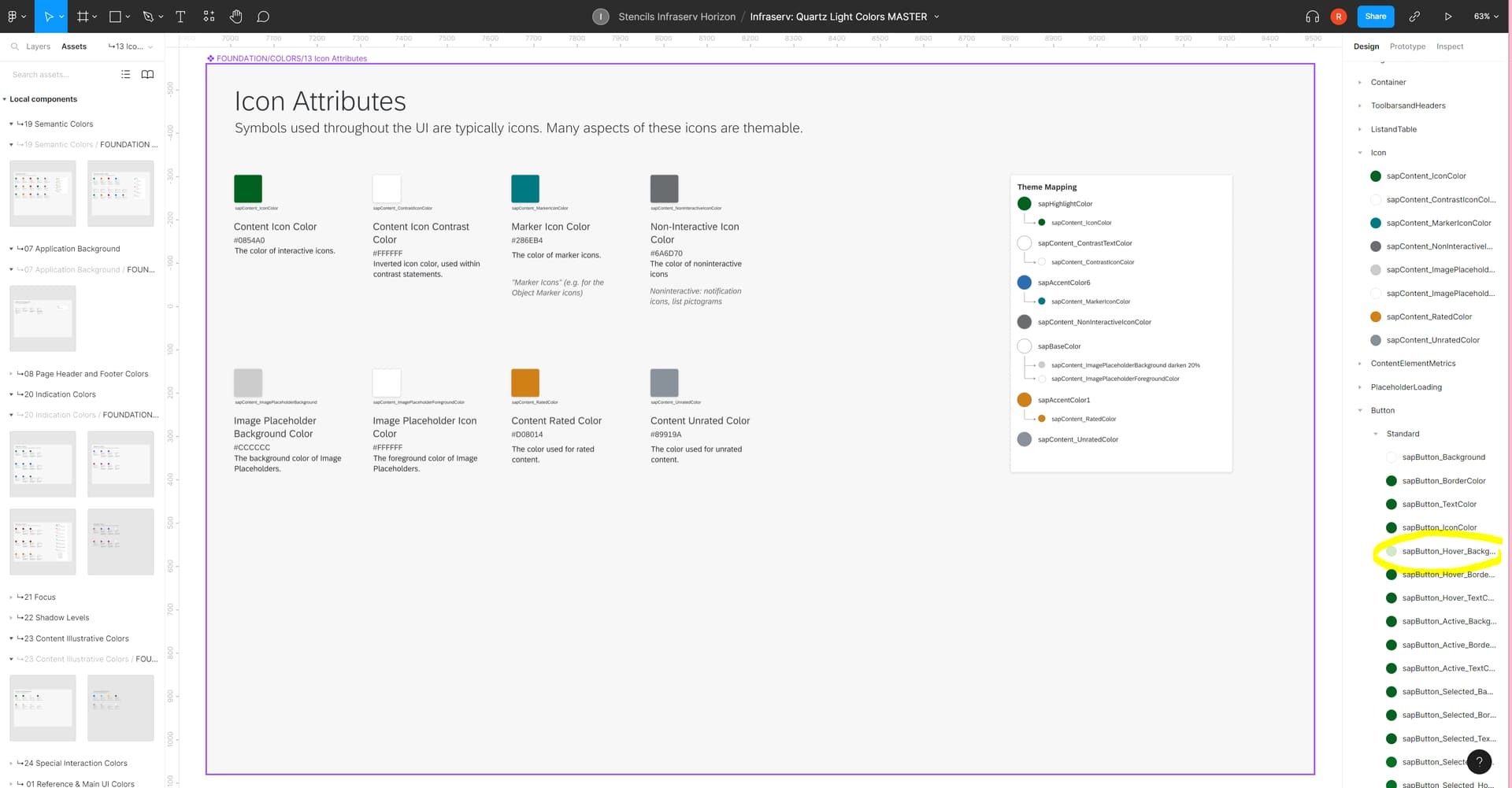Click the search magnifier icon
This screenshot has height=788, width=1512.
pyautogui.click(x=15, y=46)
